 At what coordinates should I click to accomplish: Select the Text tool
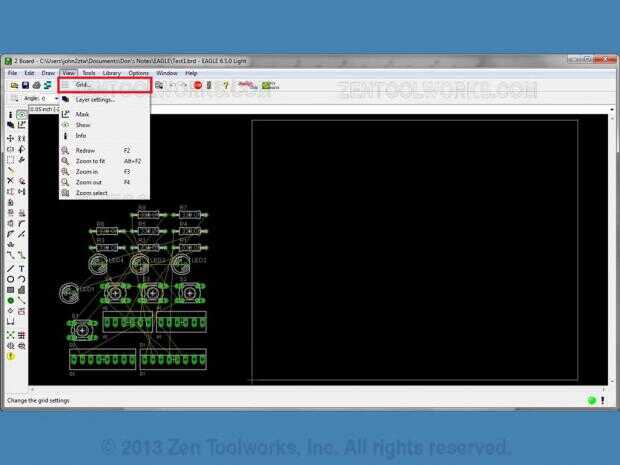[x=21, y=269]
